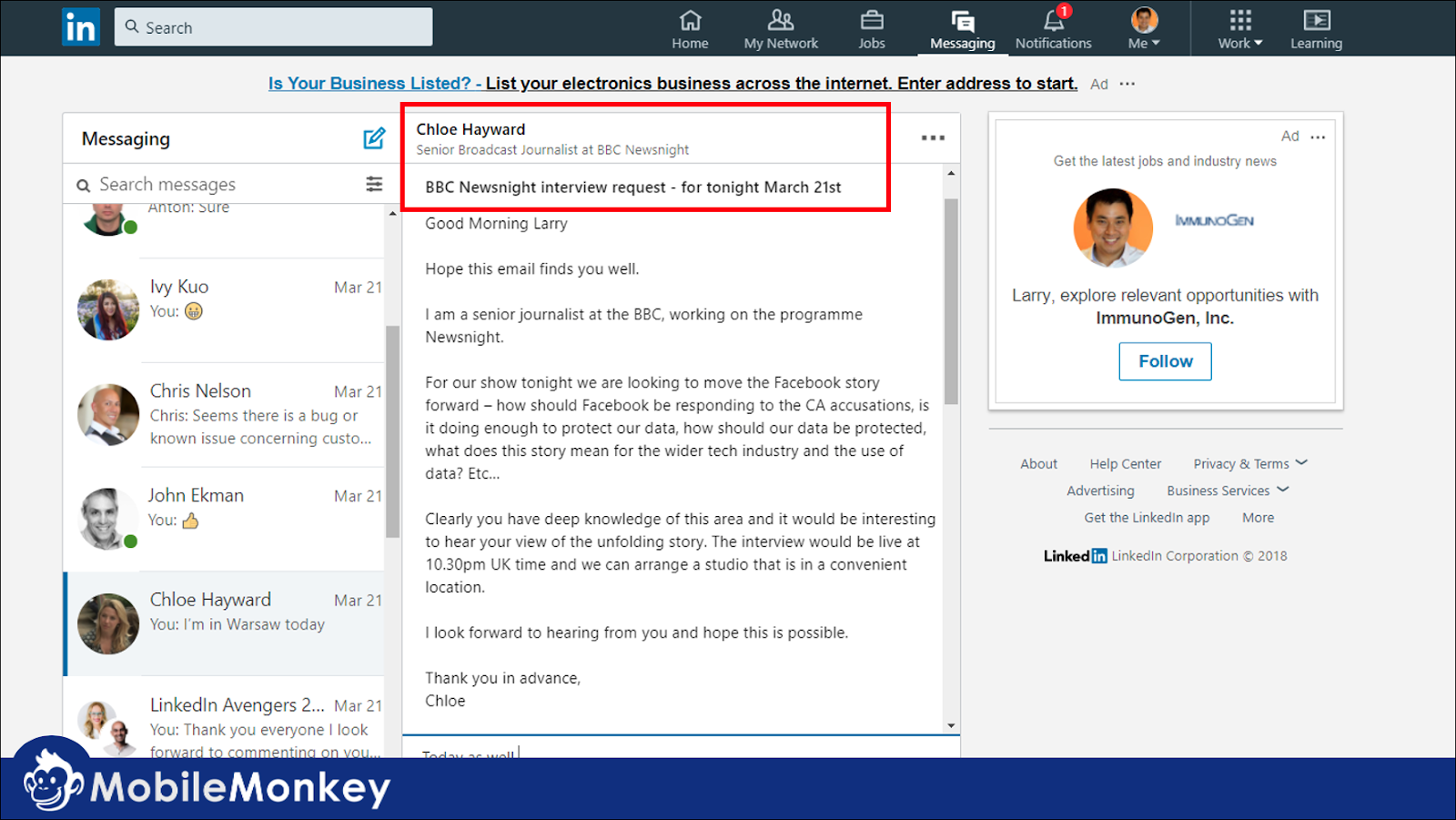Click the ad's person photo thumbnail
1456x820 pixels.
(1113, 228)
